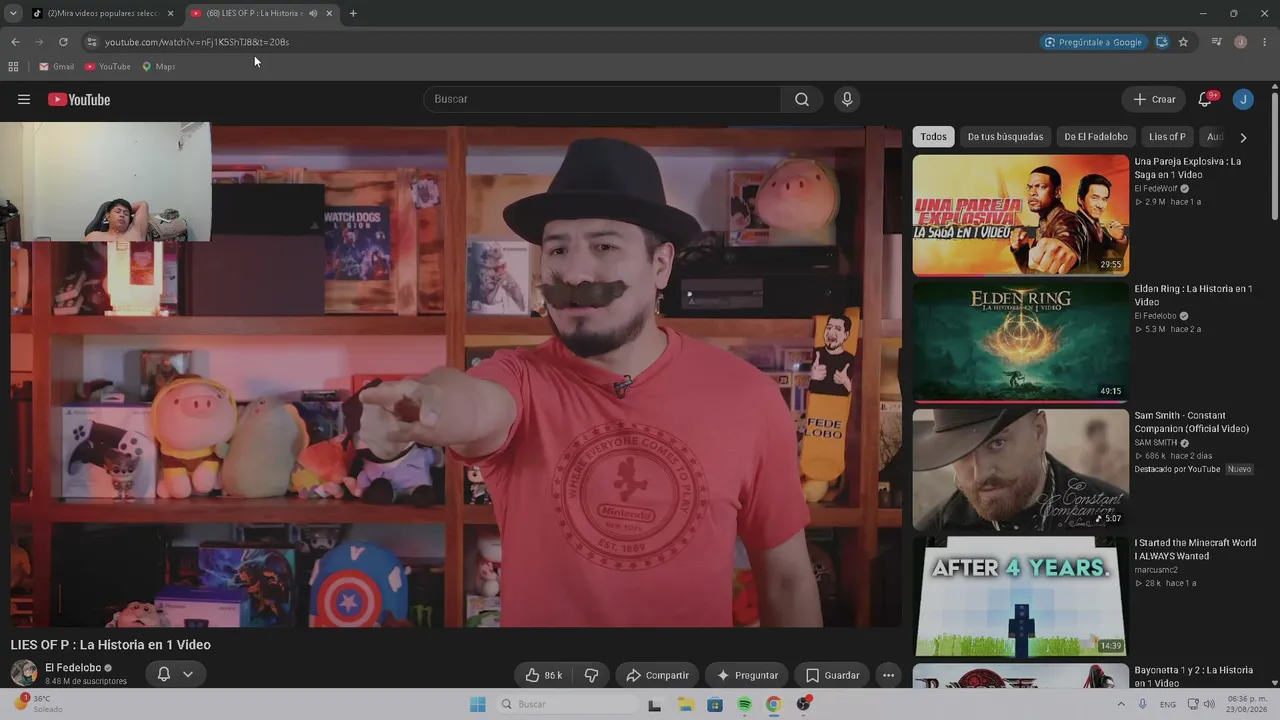Open the ENG language indicator
Image resolution: width=1280 pixels, height=720 pixels.
(1167, 704)
